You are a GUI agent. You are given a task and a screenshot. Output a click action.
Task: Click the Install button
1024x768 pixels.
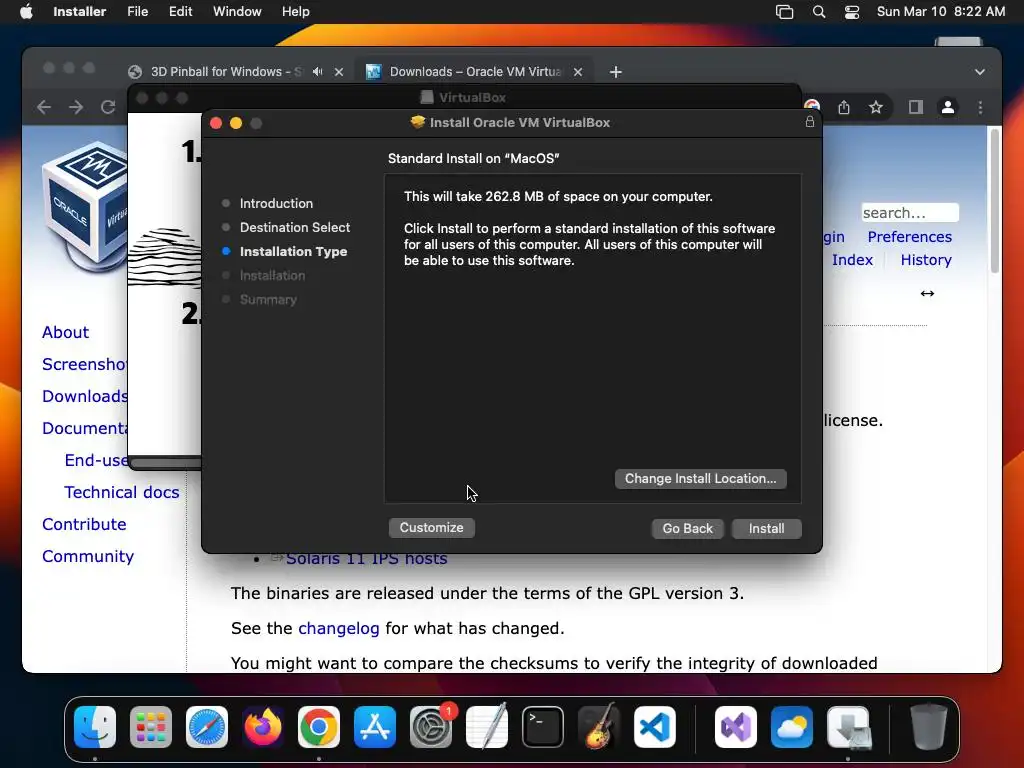point(766,528)
